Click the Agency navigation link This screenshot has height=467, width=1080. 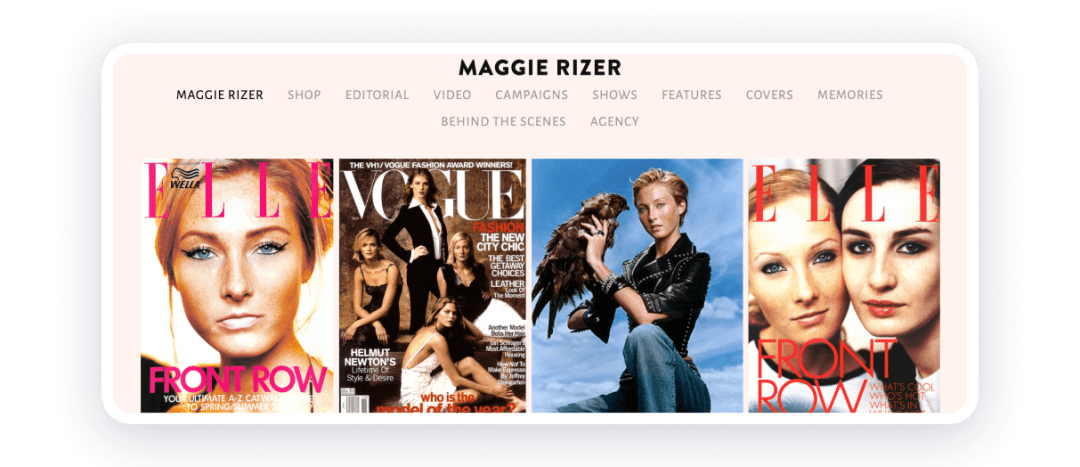[x=614, y=122]
